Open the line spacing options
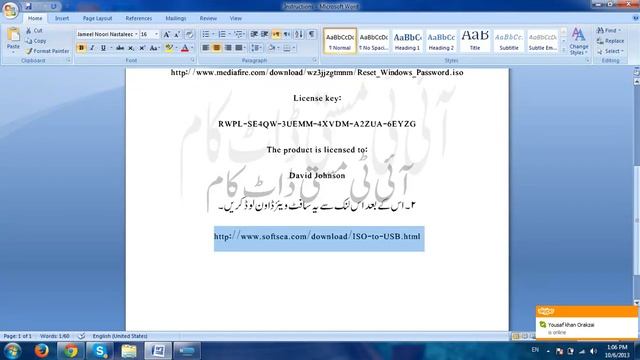 pyautogui.click(x=256, y=48)
